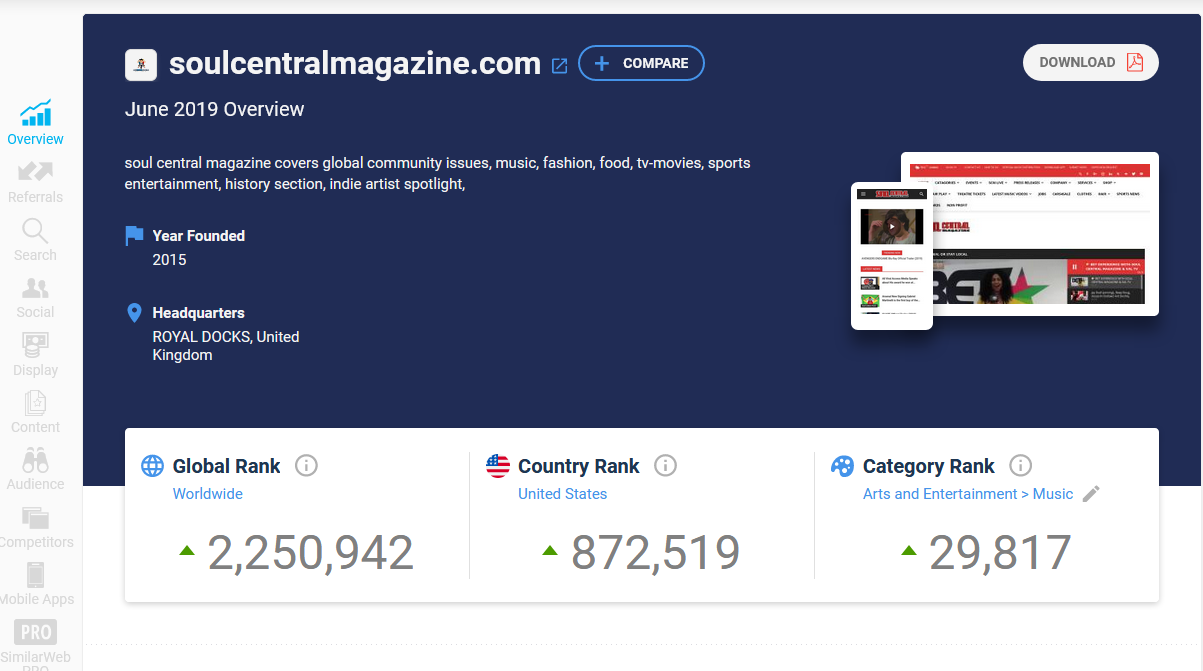Open the Search traffic section
Screen dimensions: 1203x671
(x=35, y=240)
